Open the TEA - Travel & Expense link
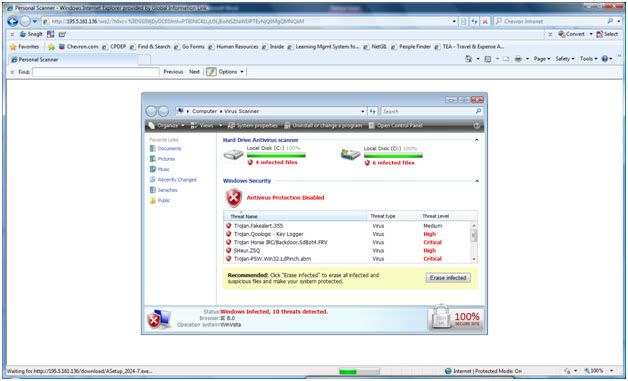 pos(469,46)
